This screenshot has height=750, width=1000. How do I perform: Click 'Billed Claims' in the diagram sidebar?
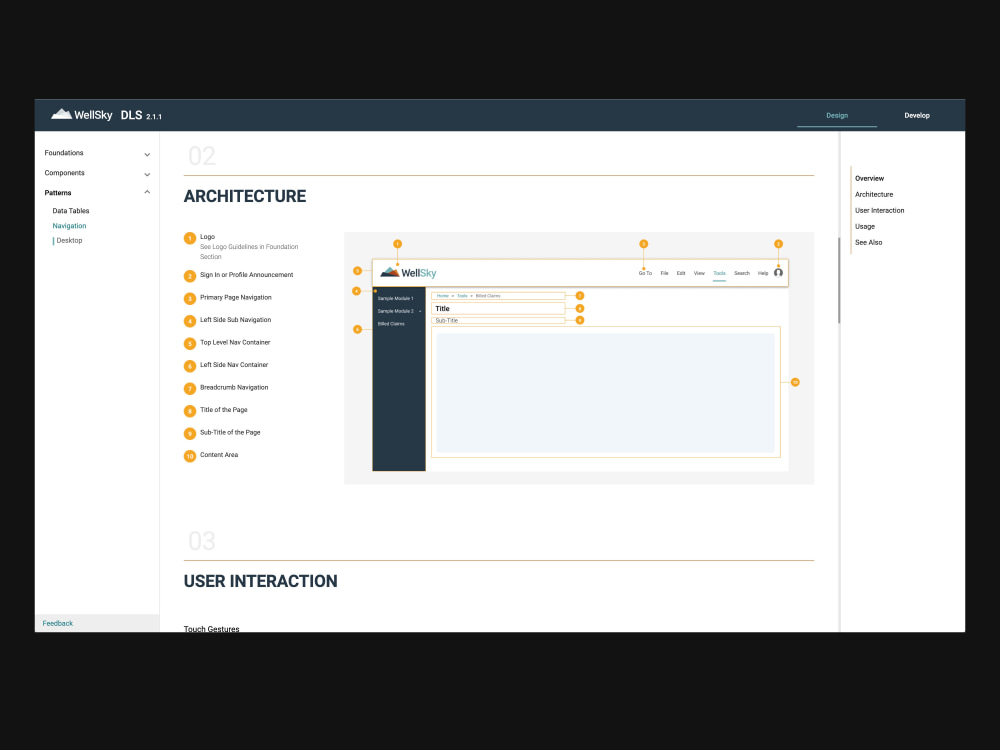click(x=391, y=324)
